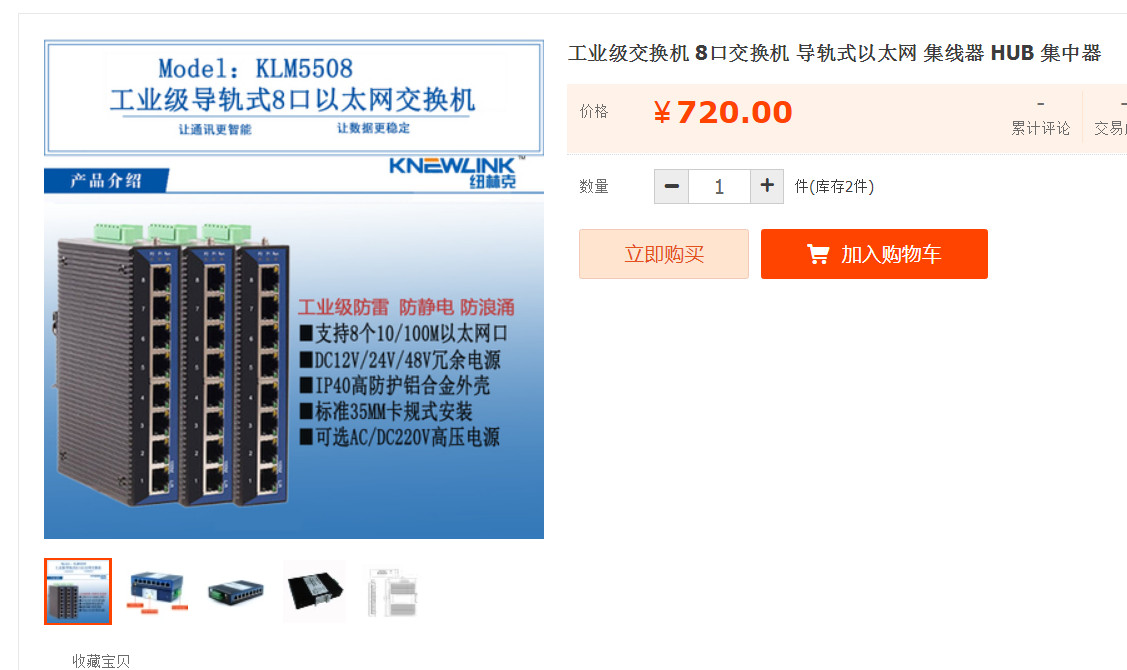Click the 加入购物车 add to cart button
1127x670 pixels.
point(874,254)
